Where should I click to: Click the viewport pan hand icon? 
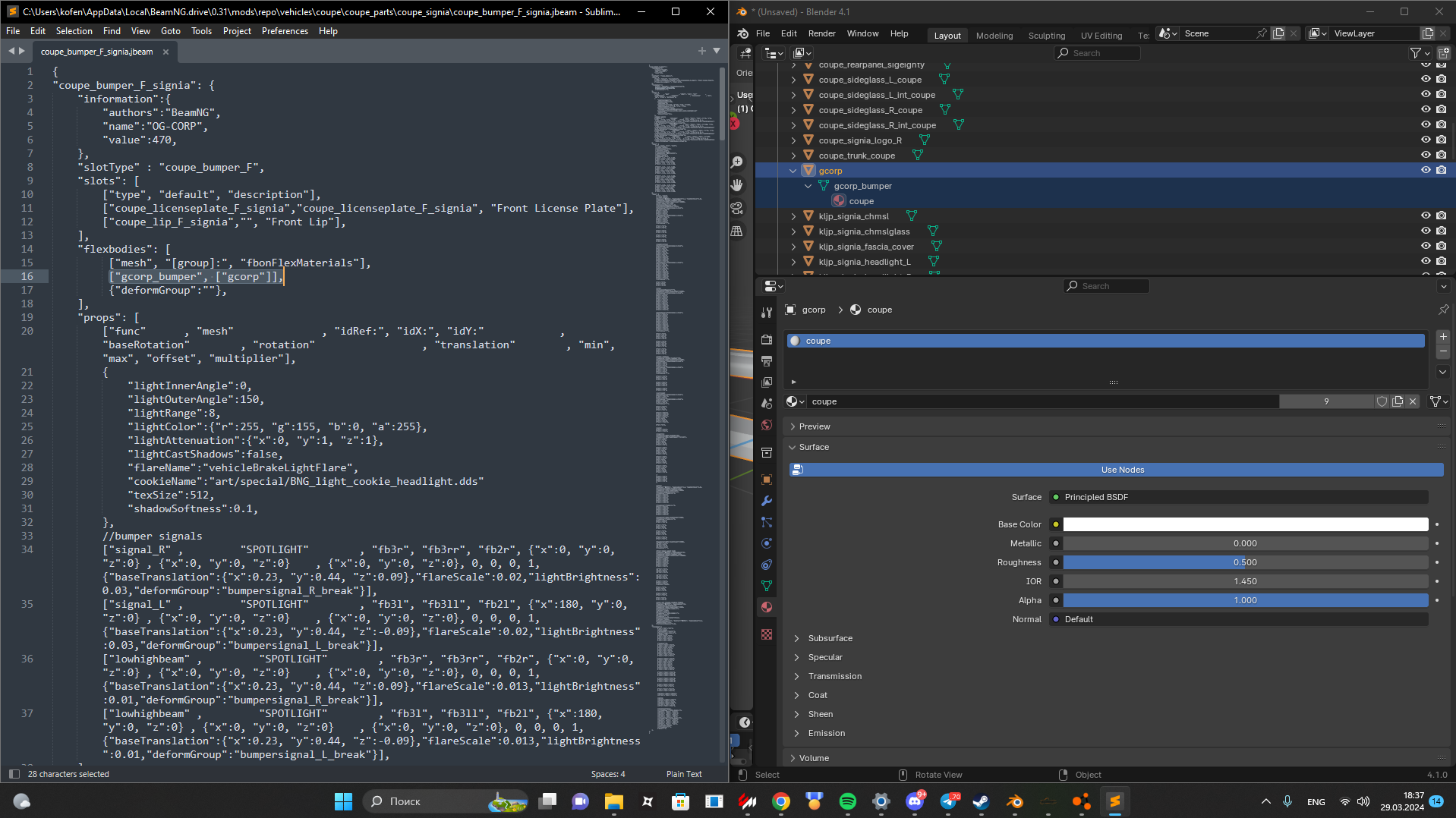[736, 185]
